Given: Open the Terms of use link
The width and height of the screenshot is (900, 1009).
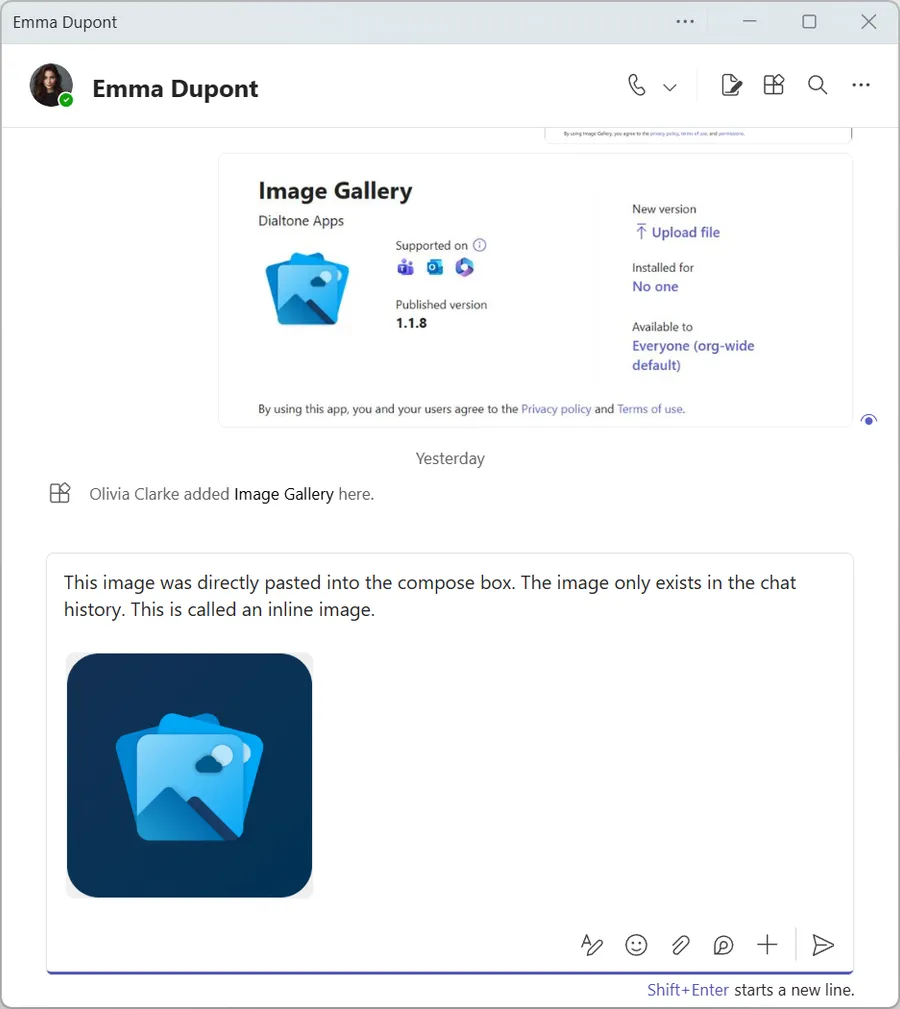Looking at the screenshot, I should point(650,409).
